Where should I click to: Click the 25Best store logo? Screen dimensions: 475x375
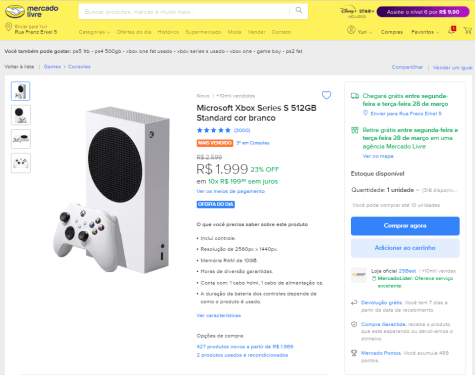(x=359, y=275)
